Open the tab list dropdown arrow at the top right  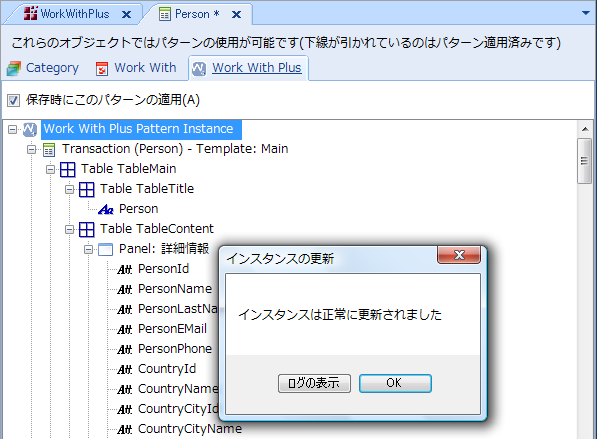tap(586, 13)
